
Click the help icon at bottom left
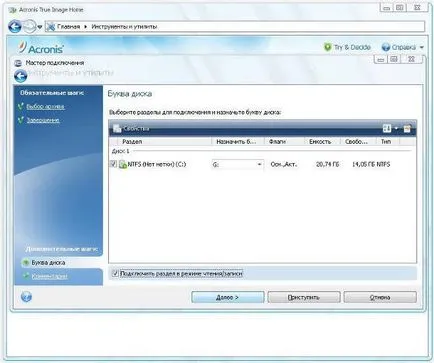tap(26, 297)
